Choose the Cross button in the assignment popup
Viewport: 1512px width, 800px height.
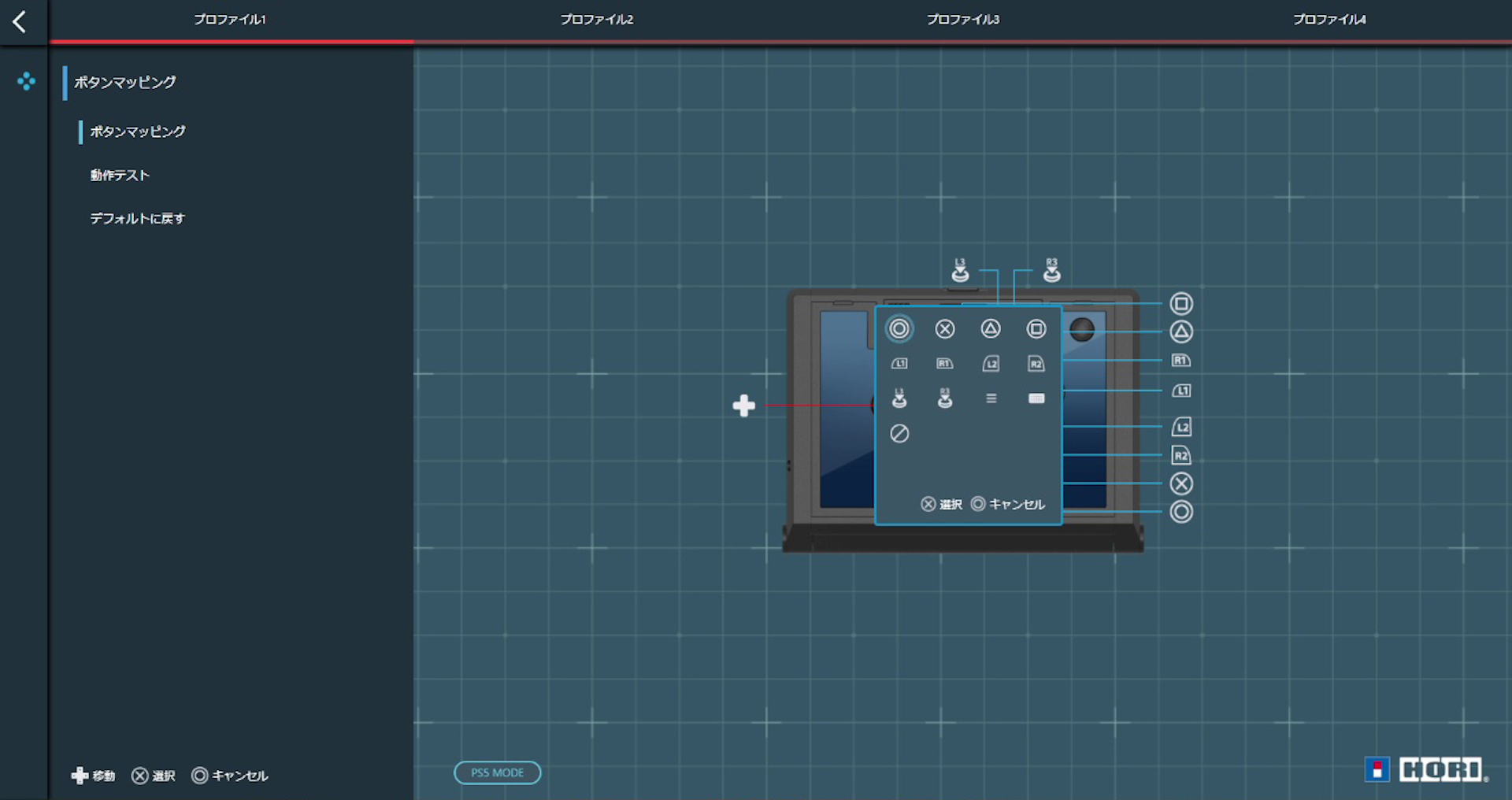(945, 328)
